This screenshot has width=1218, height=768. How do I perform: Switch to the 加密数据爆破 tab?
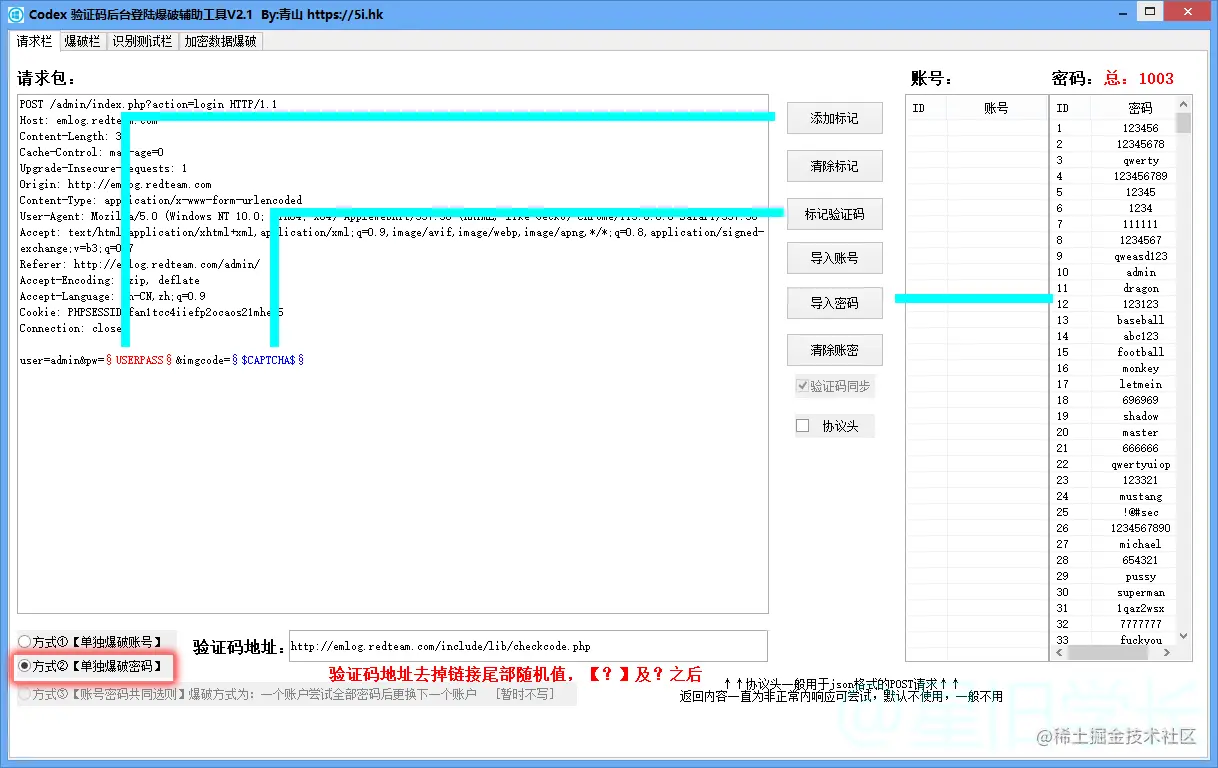point(220,42)
